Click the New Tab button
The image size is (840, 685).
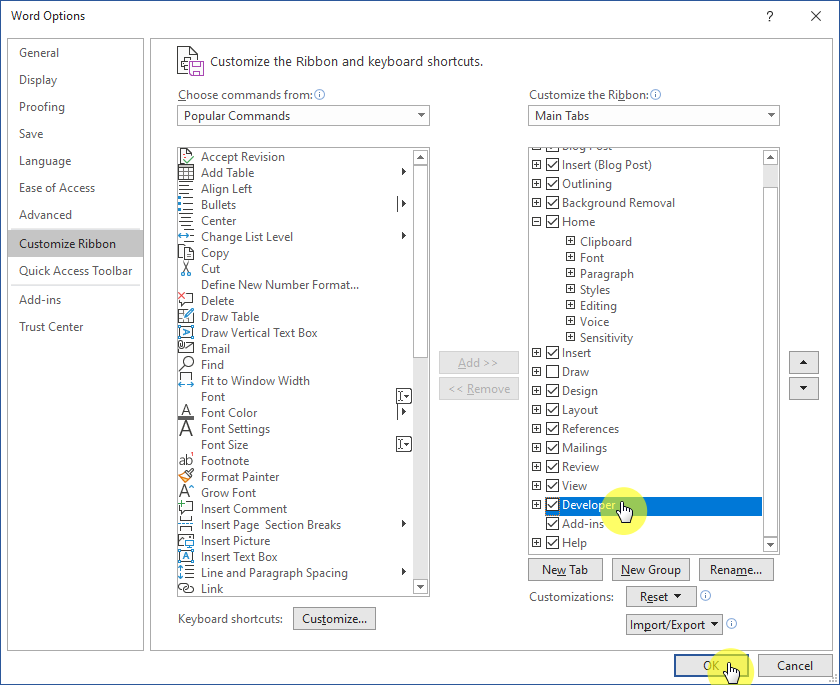(x=565, y=570)
